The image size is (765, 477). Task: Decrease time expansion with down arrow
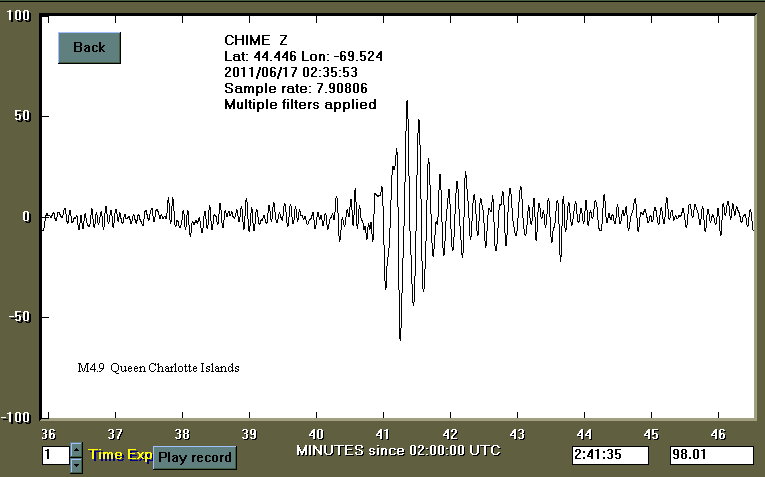pos(76,464)
